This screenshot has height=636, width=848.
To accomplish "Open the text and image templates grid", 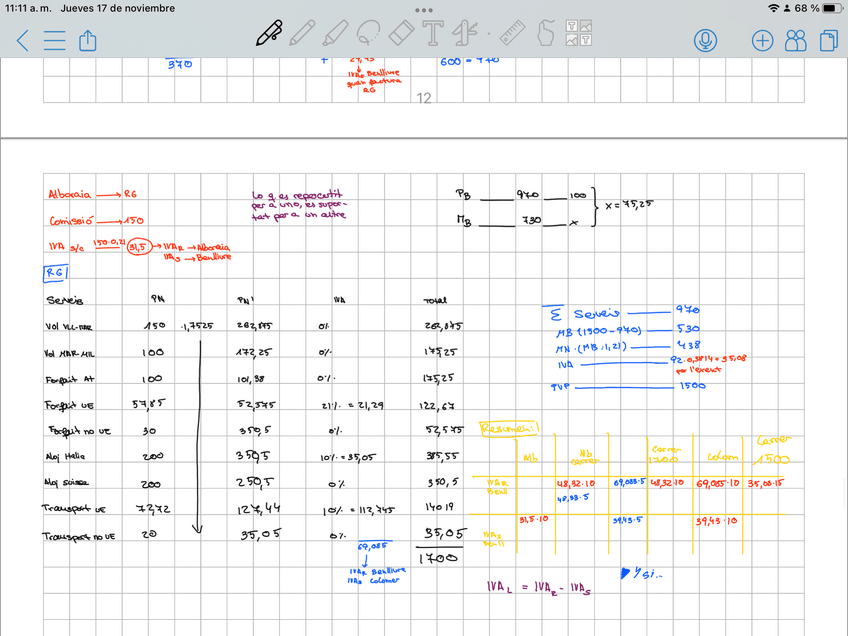I will tap(578, 34).
